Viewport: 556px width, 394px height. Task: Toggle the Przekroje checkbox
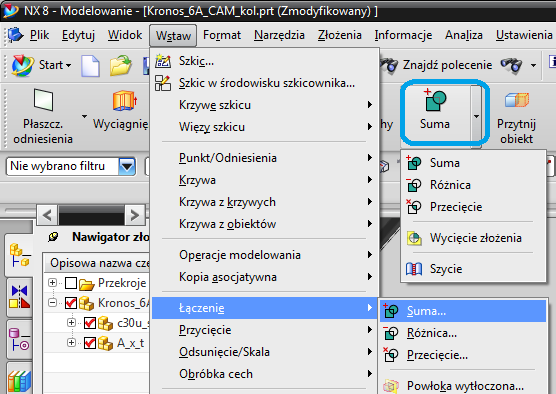pyautogui.click(x=71, y=283)
